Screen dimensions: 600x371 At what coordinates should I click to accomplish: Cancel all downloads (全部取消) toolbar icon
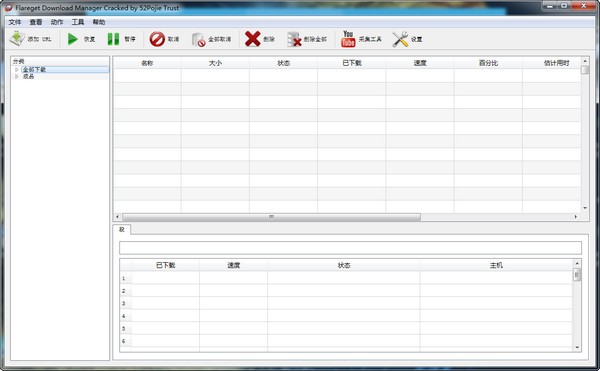199,39
